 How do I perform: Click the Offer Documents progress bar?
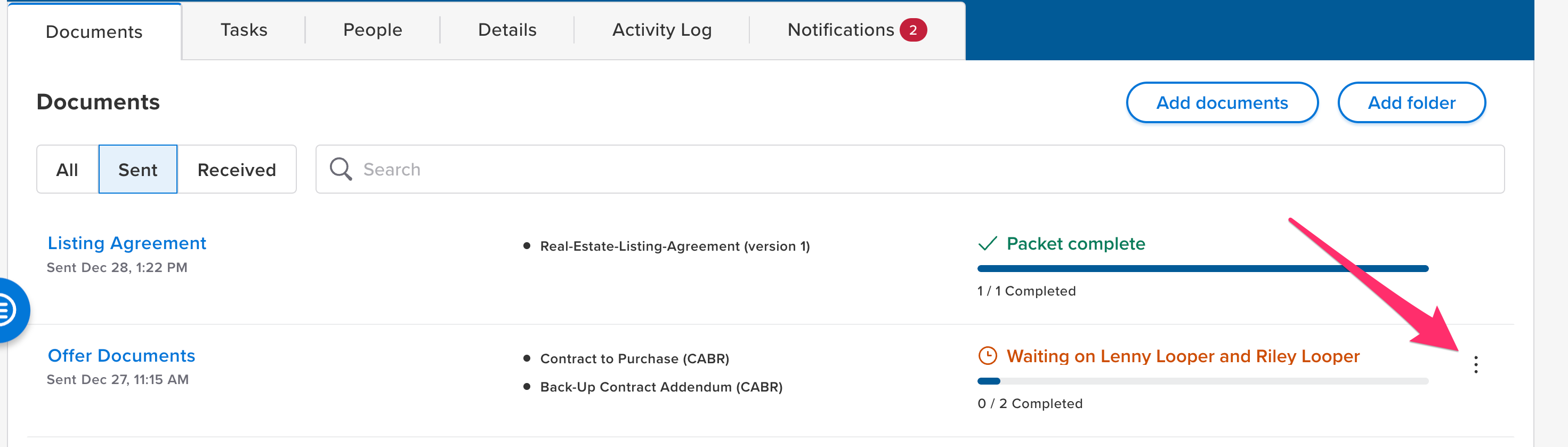[x=1202, y=381]
